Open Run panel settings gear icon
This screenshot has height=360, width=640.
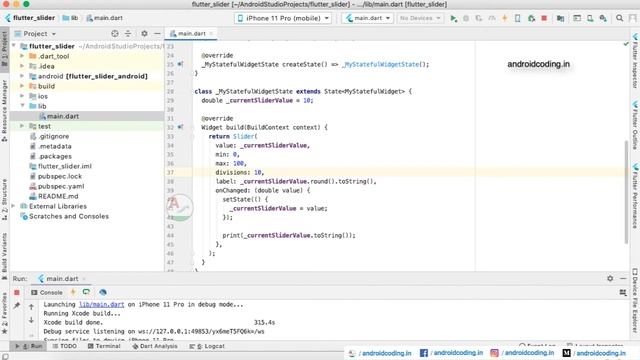610,278
